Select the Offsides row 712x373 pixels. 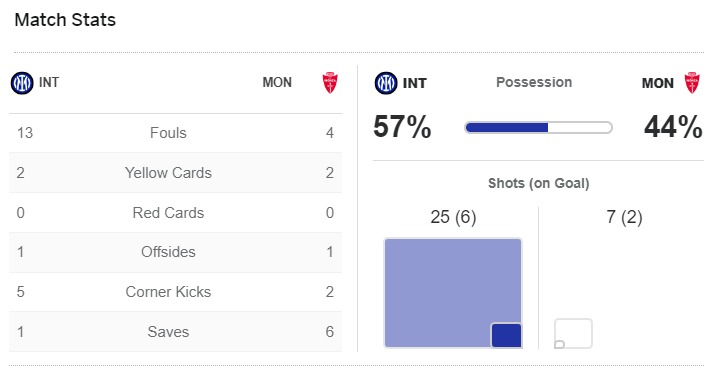coord(175,252)
